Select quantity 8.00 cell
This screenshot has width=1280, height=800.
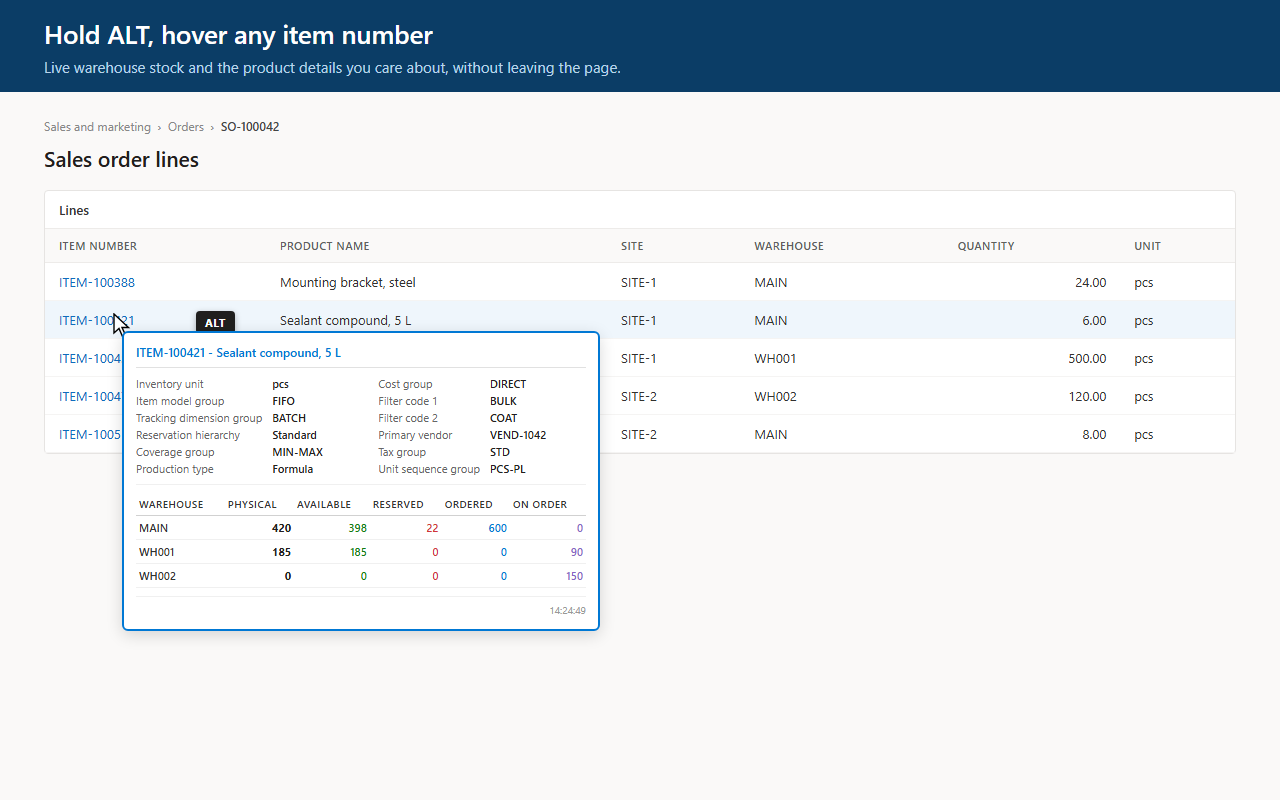[x=1094, y=435]
